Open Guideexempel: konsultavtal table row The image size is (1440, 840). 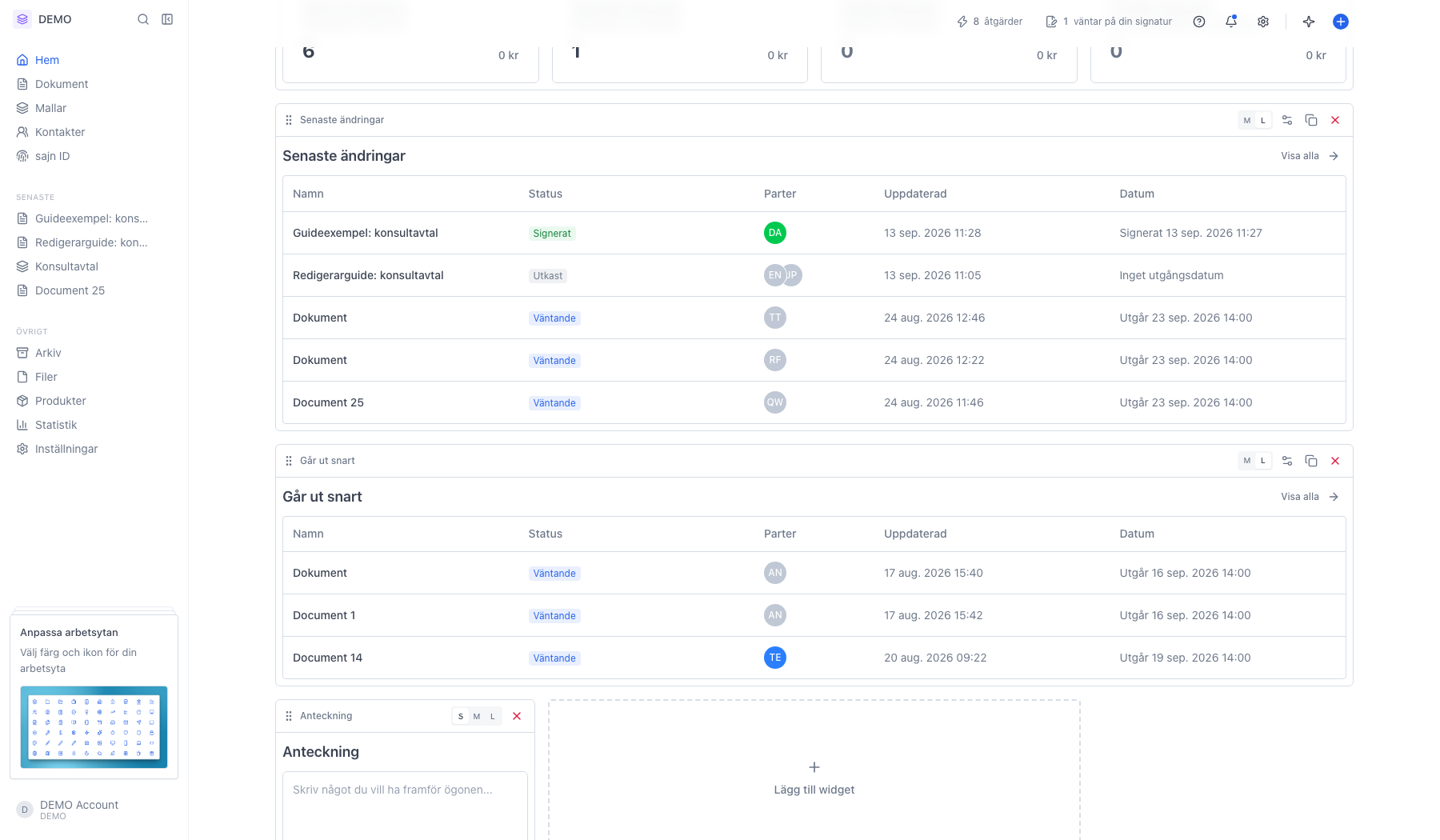814,233
